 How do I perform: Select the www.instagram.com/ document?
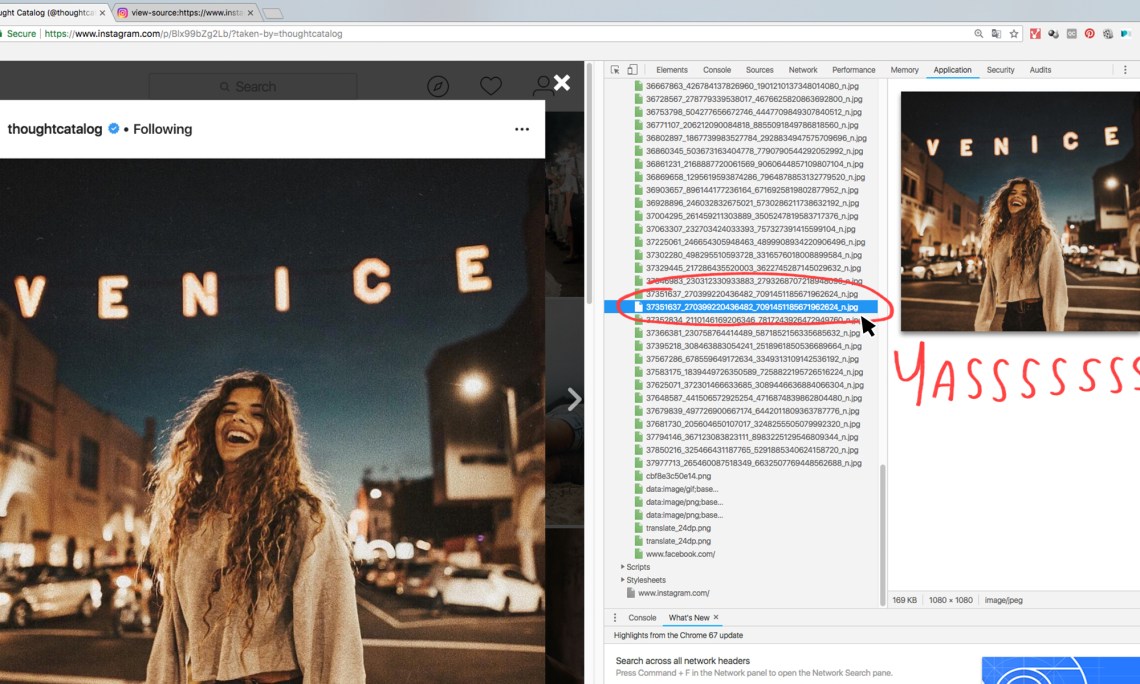coord(673,593)
